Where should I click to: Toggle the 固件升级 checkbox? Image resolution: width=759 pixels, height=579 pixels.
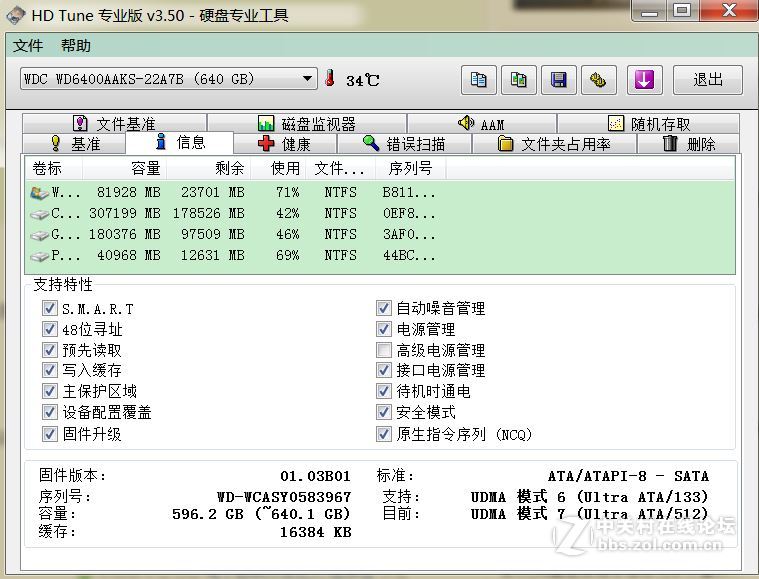pos(49,434)
